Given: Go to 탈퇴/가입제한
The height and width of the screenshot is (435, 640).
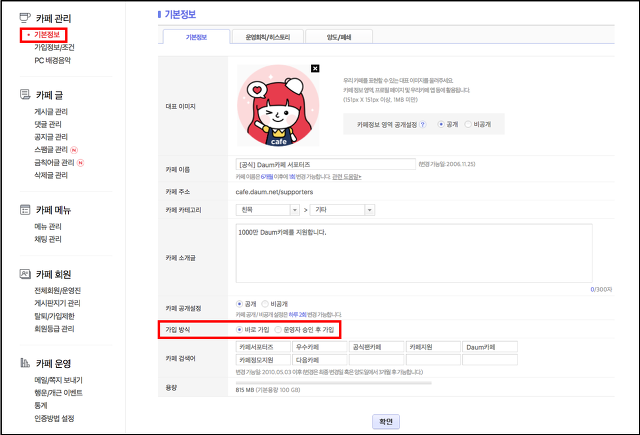Looking at the screenshot, I should 54,316.
